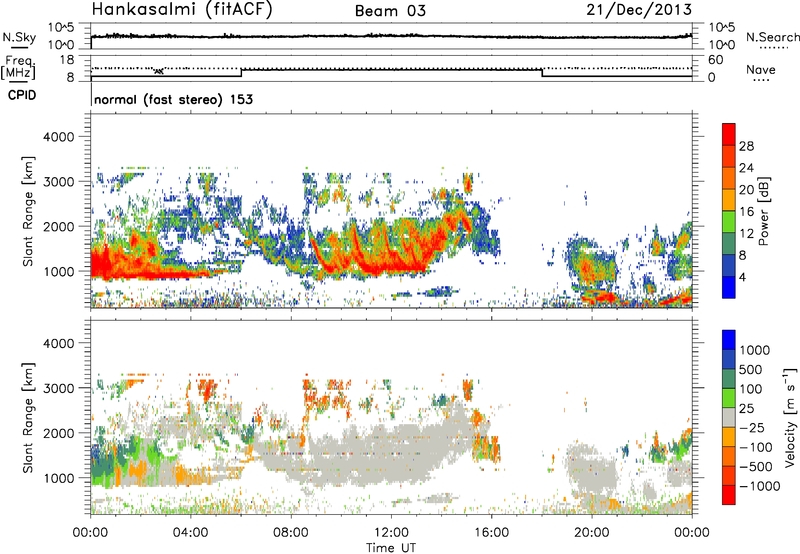The height and width of the screenshot is (554, 800).
Task: Click the frequency step-up near 06:00 UT
Action: tap(241, 73)
